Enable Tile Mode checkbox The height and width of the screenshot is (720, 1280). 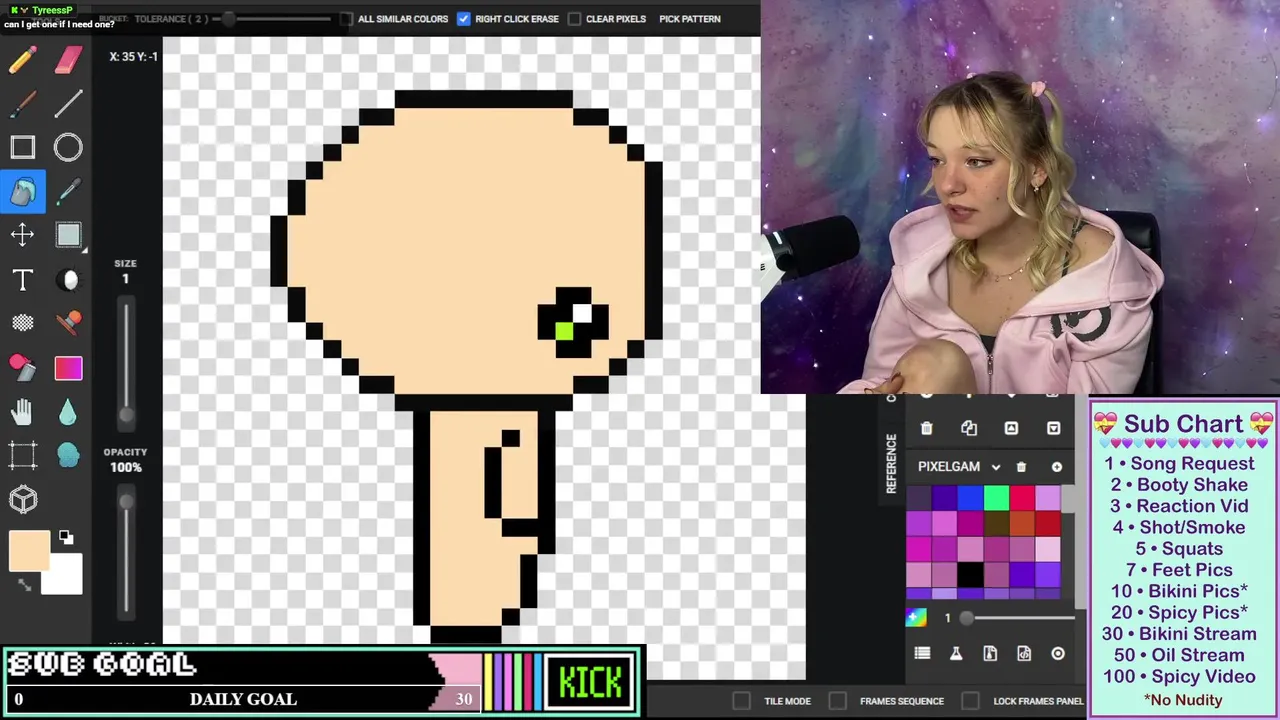pyautogui.click(x=741, y=701)
